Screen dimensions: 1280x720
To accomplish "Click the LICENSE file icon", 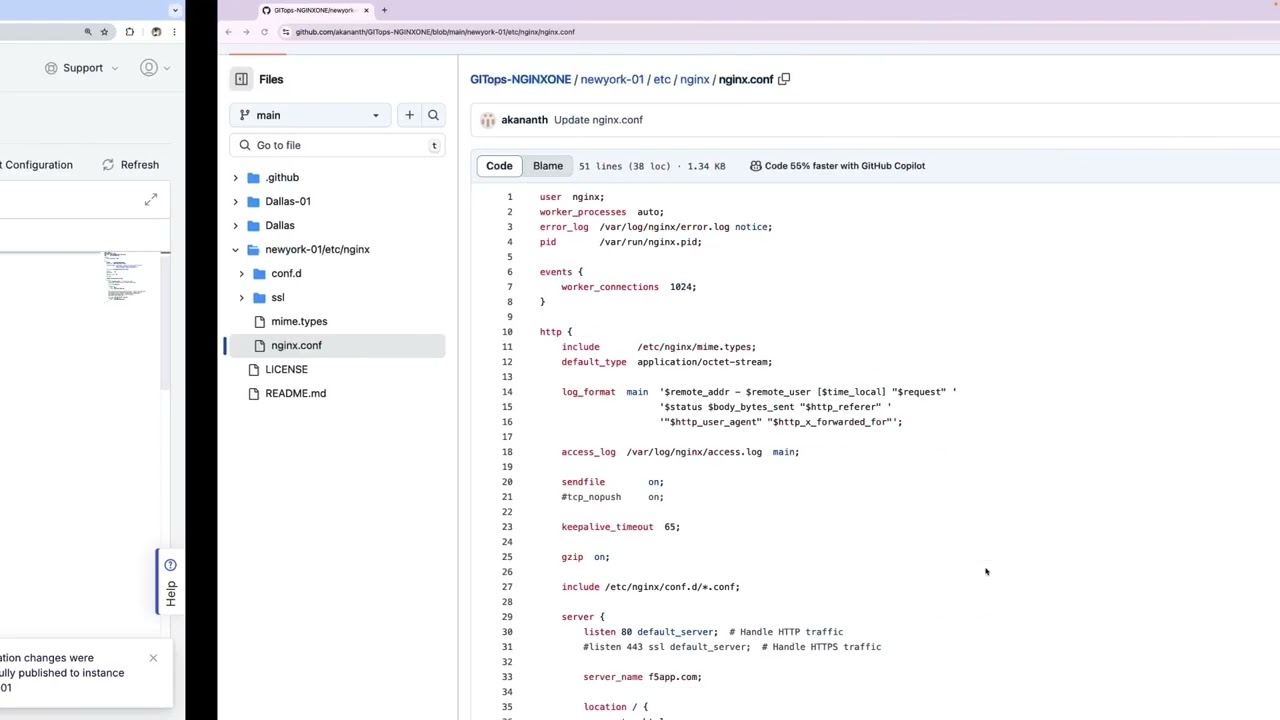I will coord(253,369).
